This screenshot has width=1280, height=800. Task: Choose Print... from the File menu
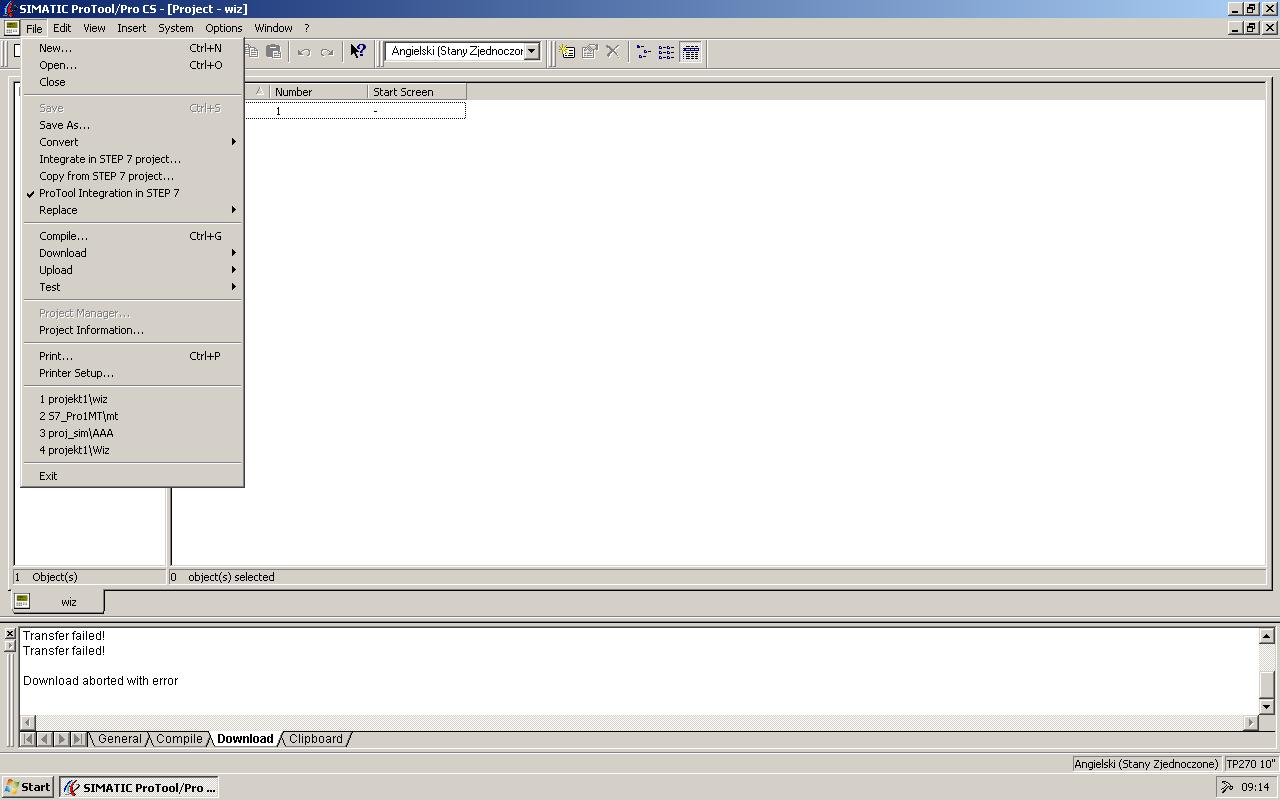[x=132, y=356]
